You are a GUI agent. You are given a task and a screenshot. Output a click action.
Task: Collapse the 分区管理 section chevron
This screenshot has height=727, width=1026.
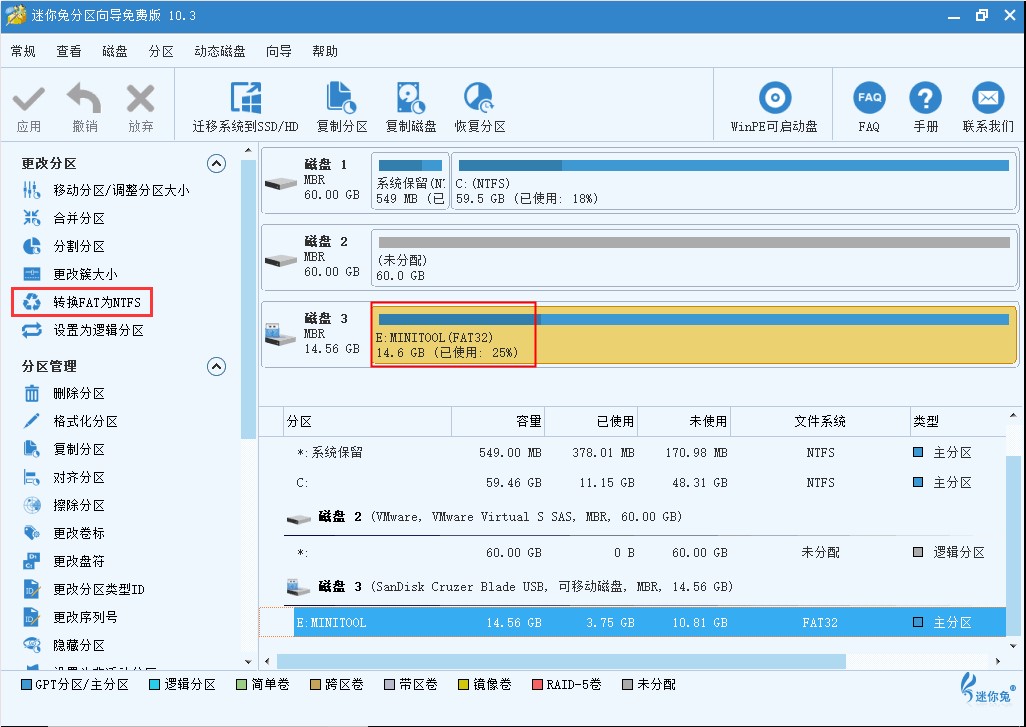(217, 366)
